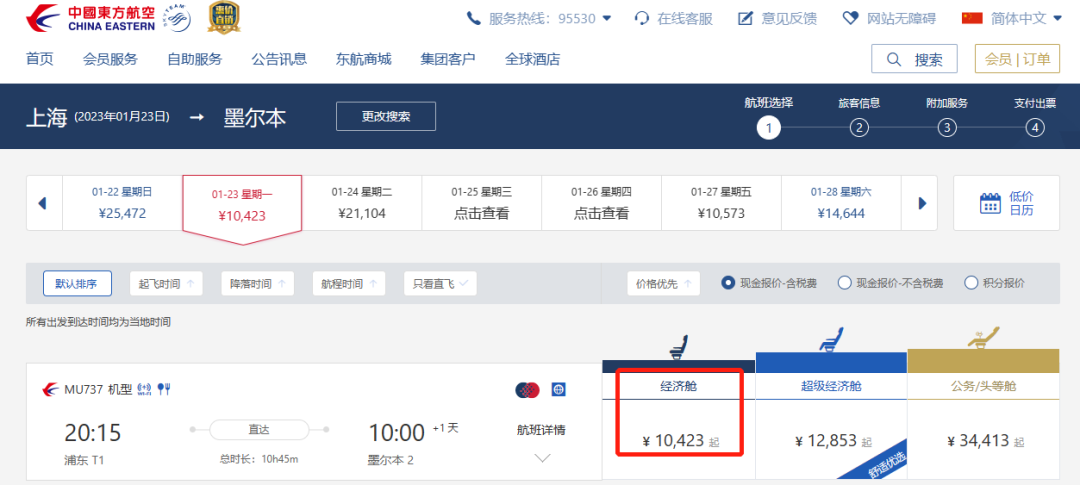Toggle the 只看直飞 filter

point(440,283)
